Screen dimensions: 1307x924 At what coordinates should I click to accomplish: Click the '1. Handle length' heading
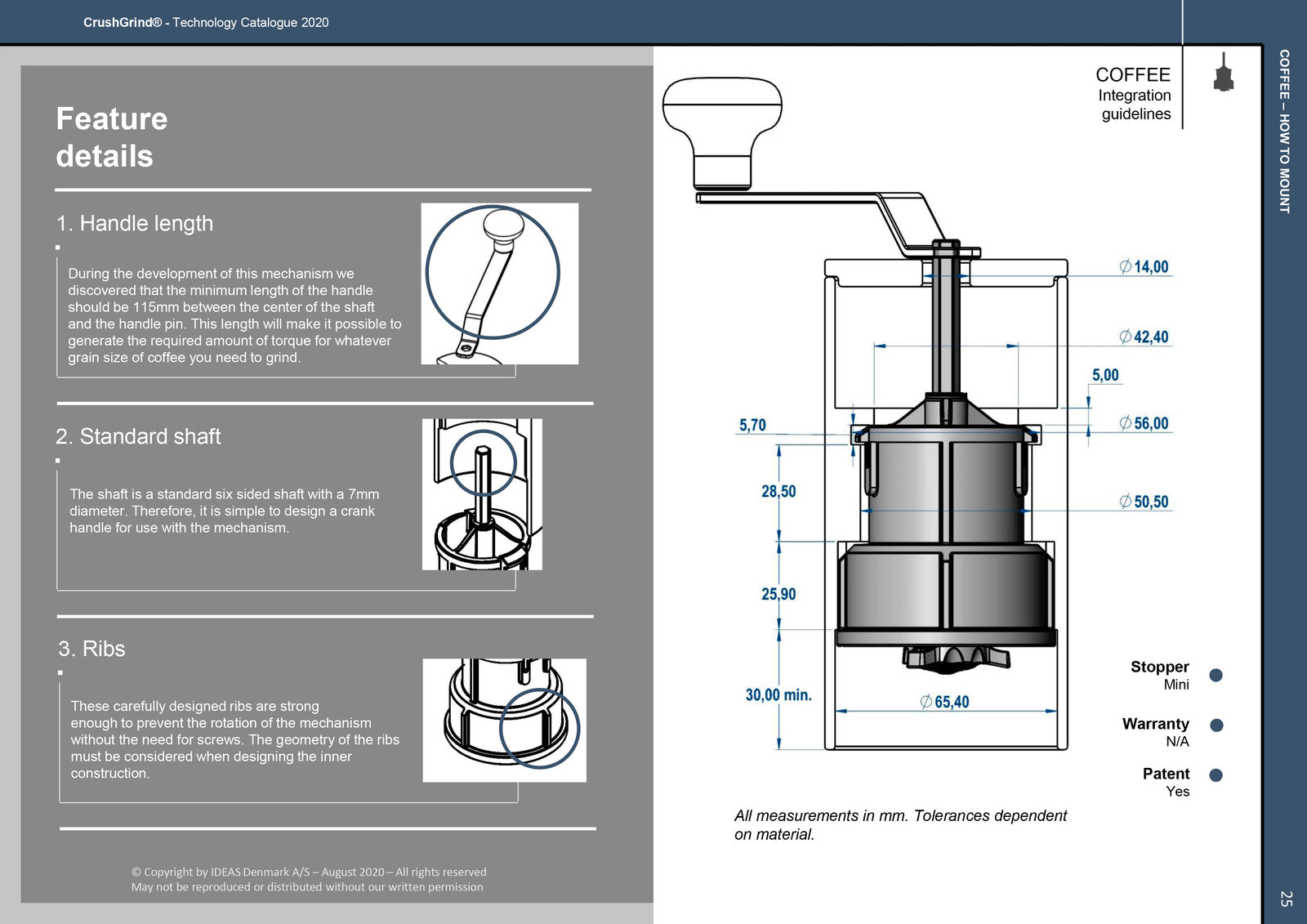135,223
